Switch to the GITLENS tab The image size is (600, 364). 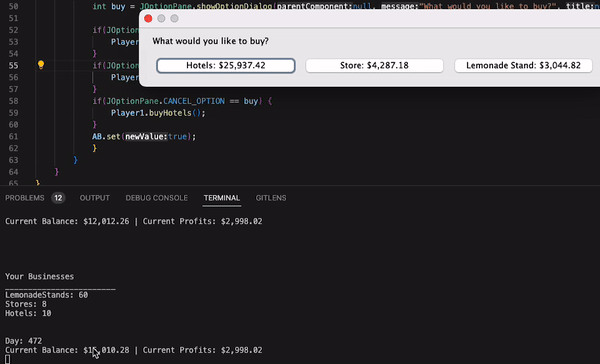[271, 198]
